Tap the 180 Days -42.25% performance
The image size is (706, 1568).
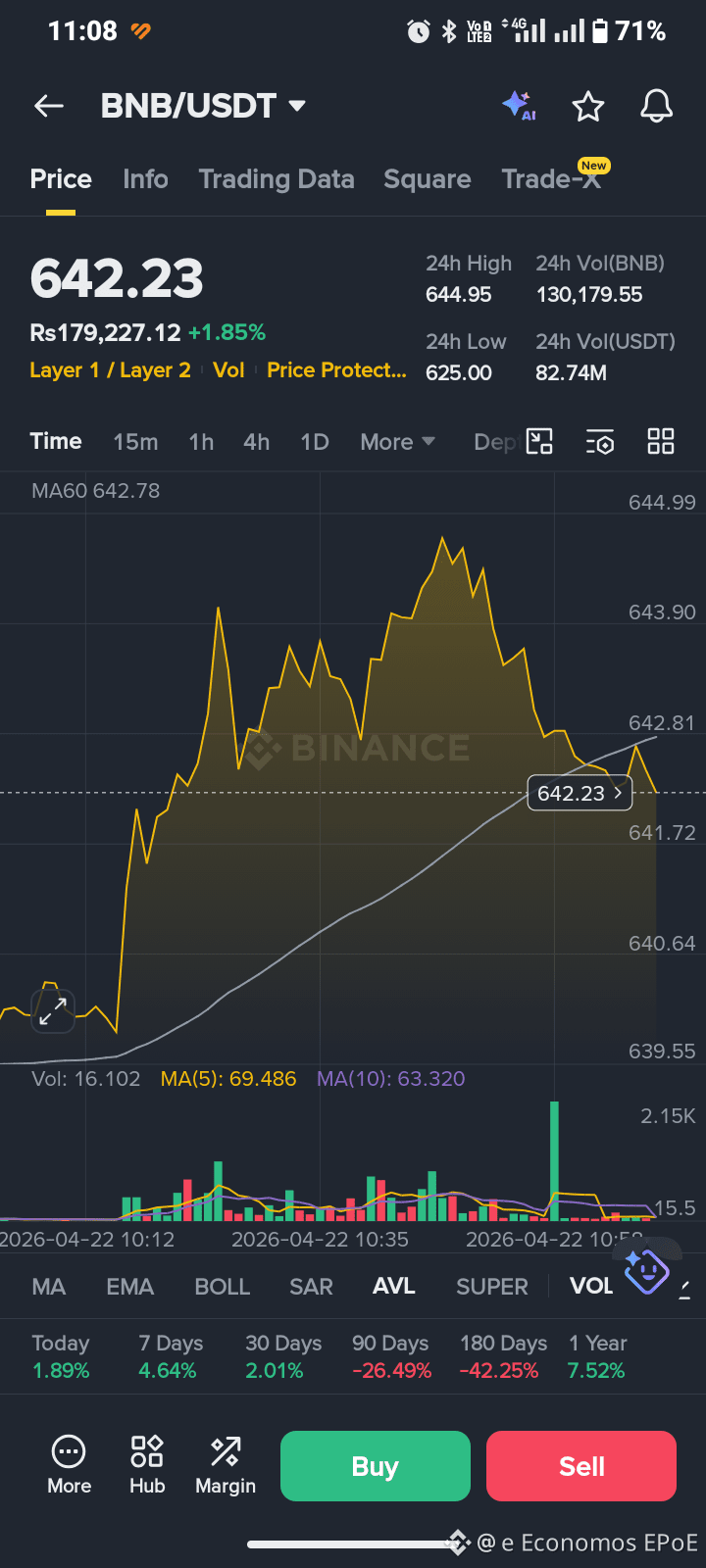point(503,1357)
